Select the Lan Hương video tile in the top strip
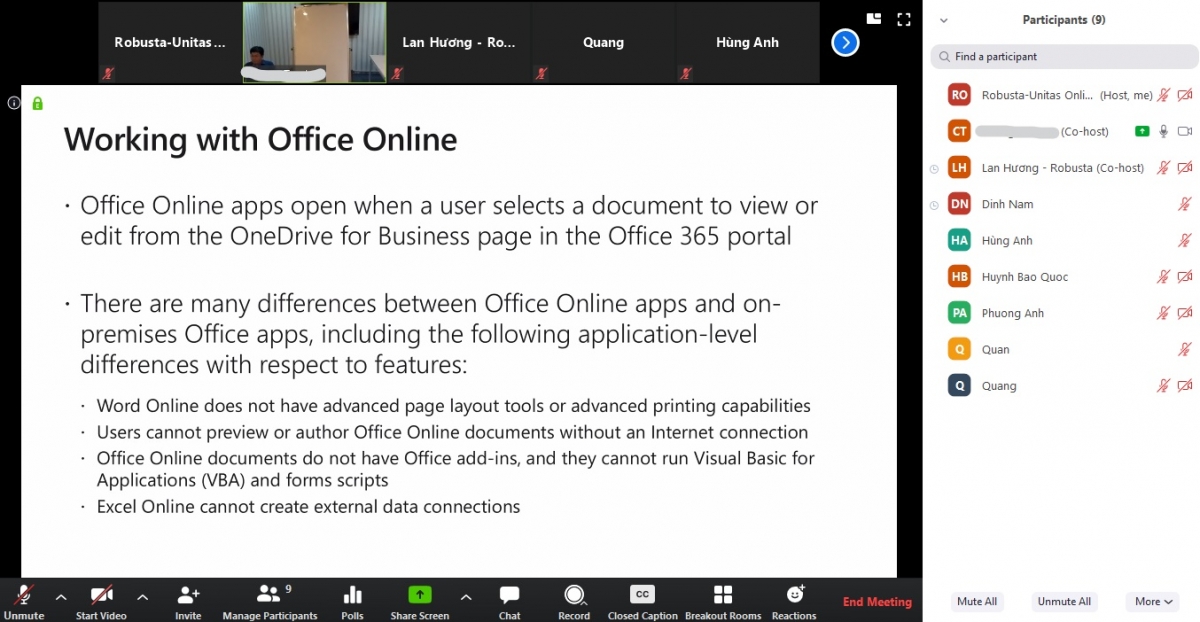The width and height of the screenshot is (1200, 622). point(459,43)
